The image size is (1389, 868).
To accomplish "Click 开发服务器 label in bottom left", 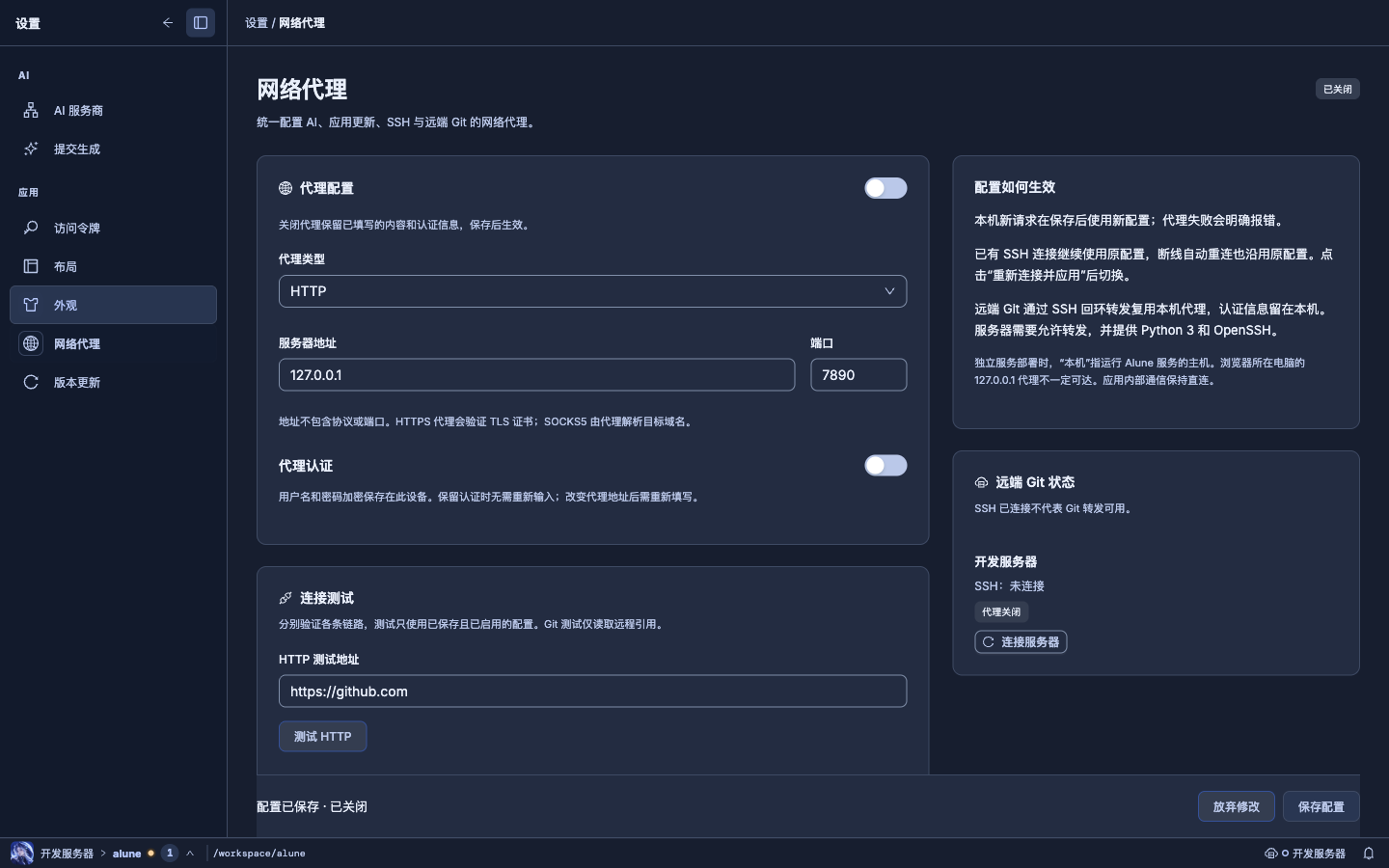I will pyautogui.click(x=67, y=854).
